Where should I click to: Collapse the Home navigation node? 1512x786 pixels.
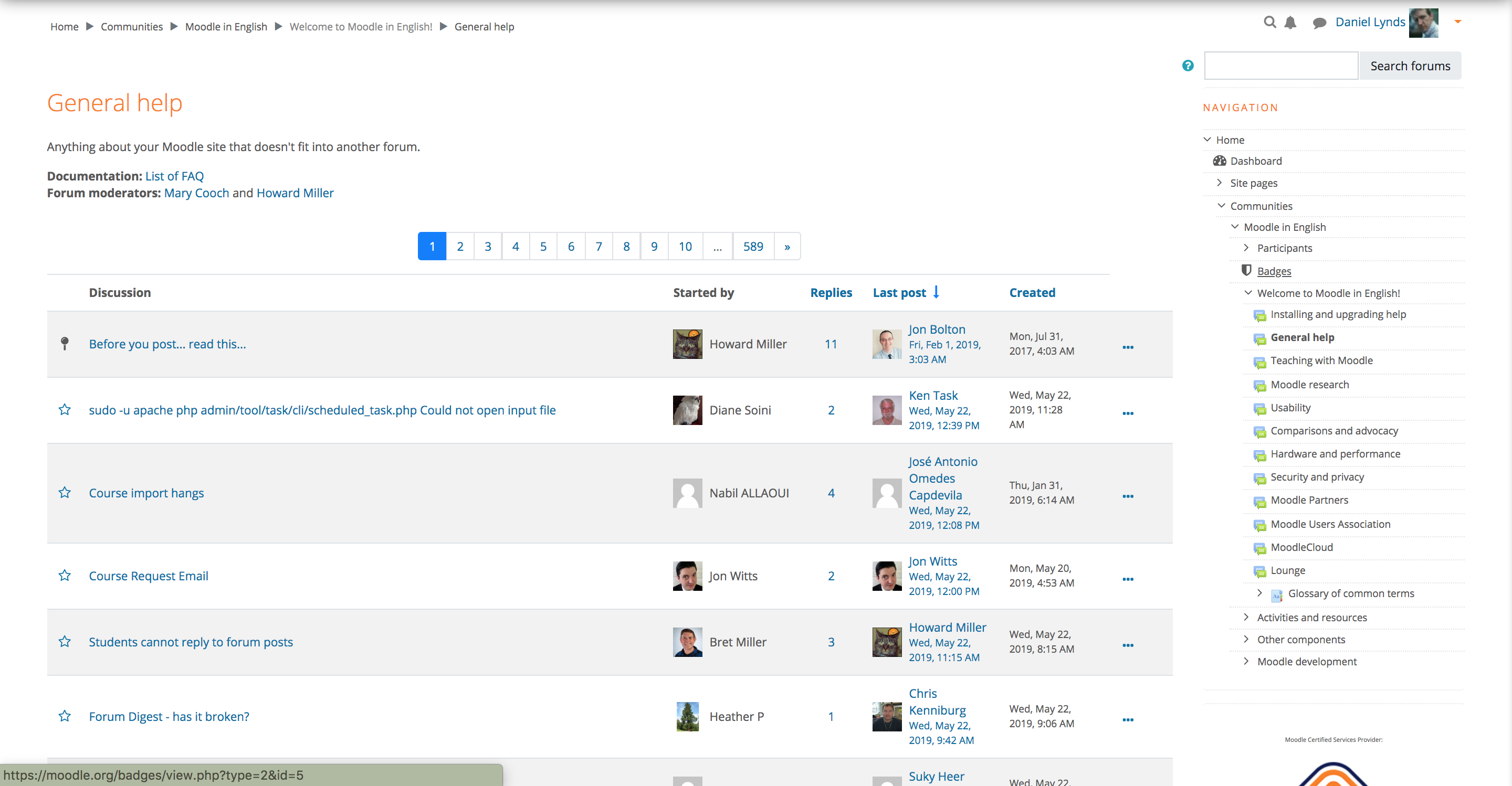point(1207,140)
